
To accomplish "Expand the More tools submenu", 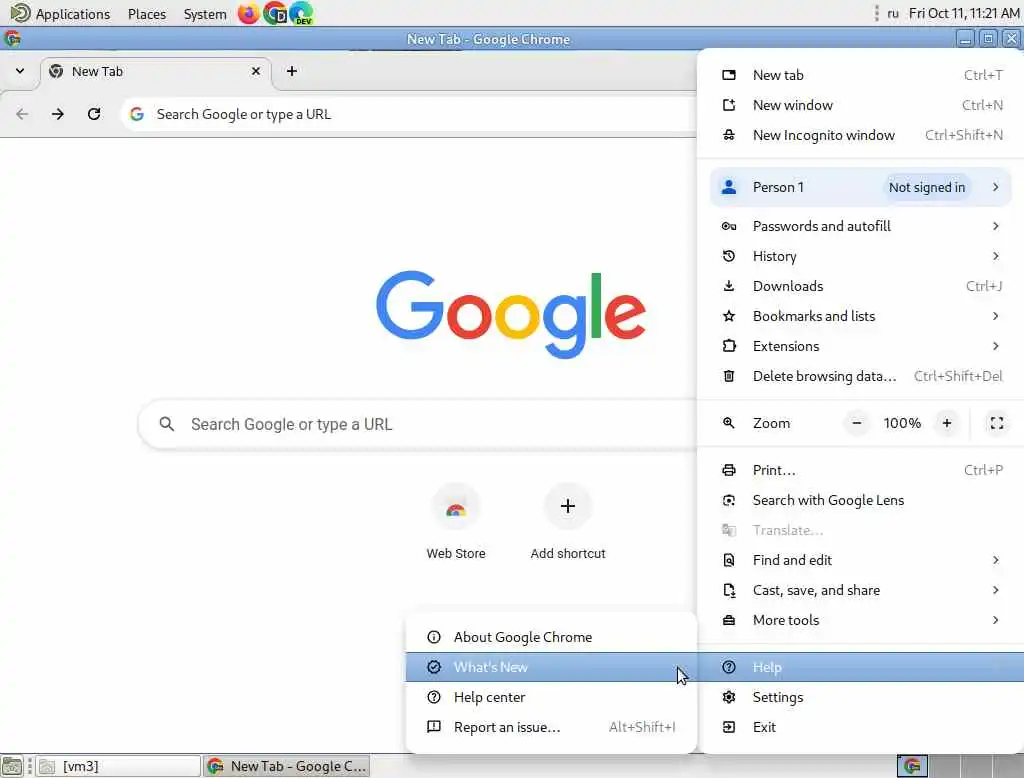I will pos(861,621).
